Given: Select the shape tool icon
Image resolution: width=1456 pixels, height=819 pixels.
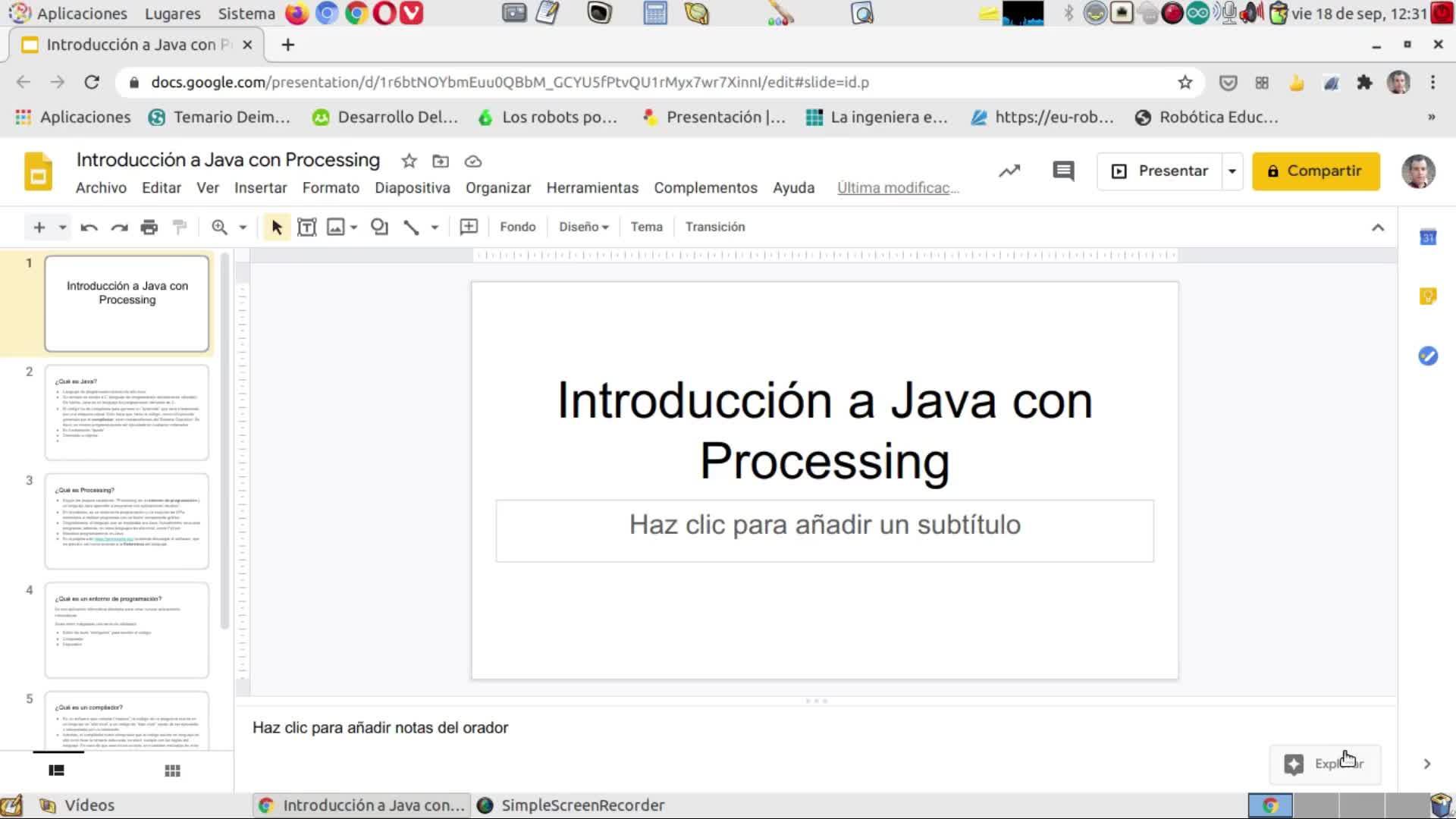Looking at the screenshot, I should click(x=379, y=227).
